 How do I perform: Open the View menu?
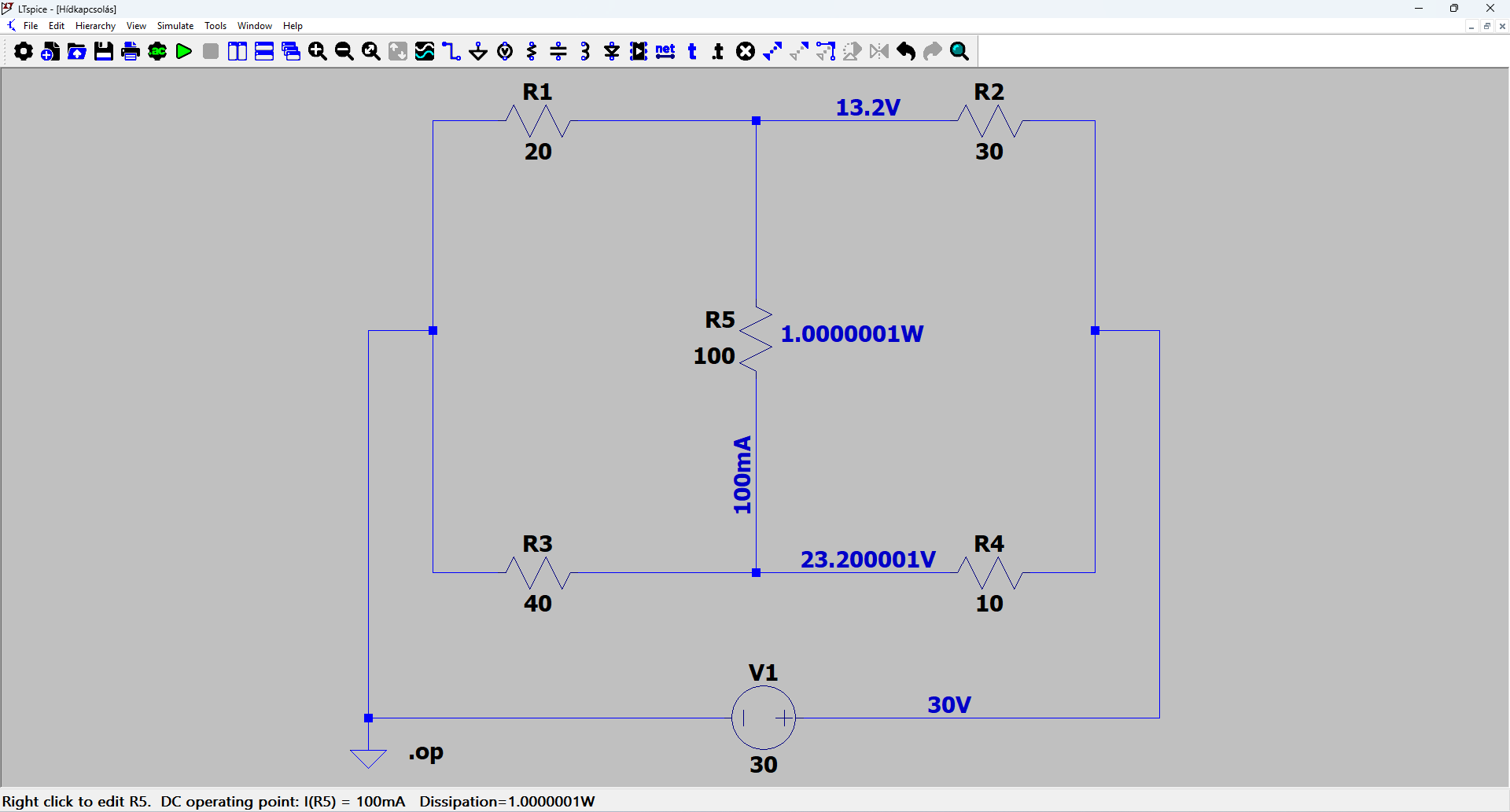[136, 26]
